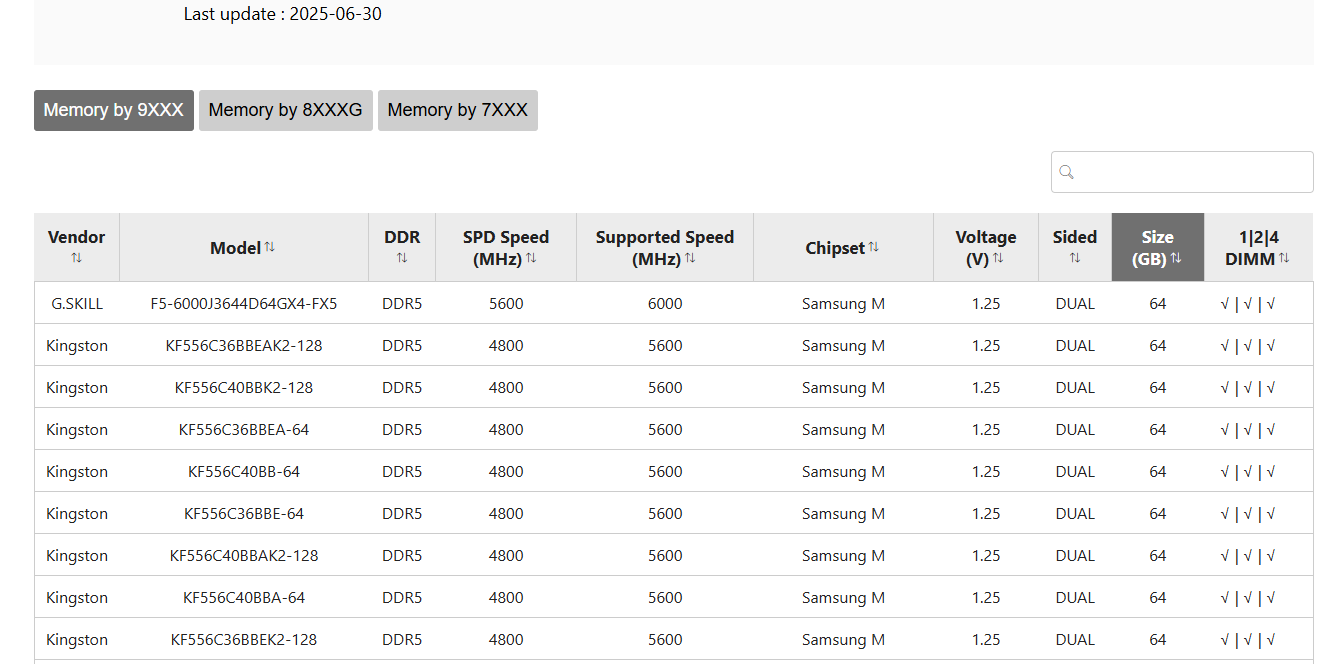Select the KF556C36BBEK2-128 table row
This screenshot has height=664, width=1330.
click(244, 640)
